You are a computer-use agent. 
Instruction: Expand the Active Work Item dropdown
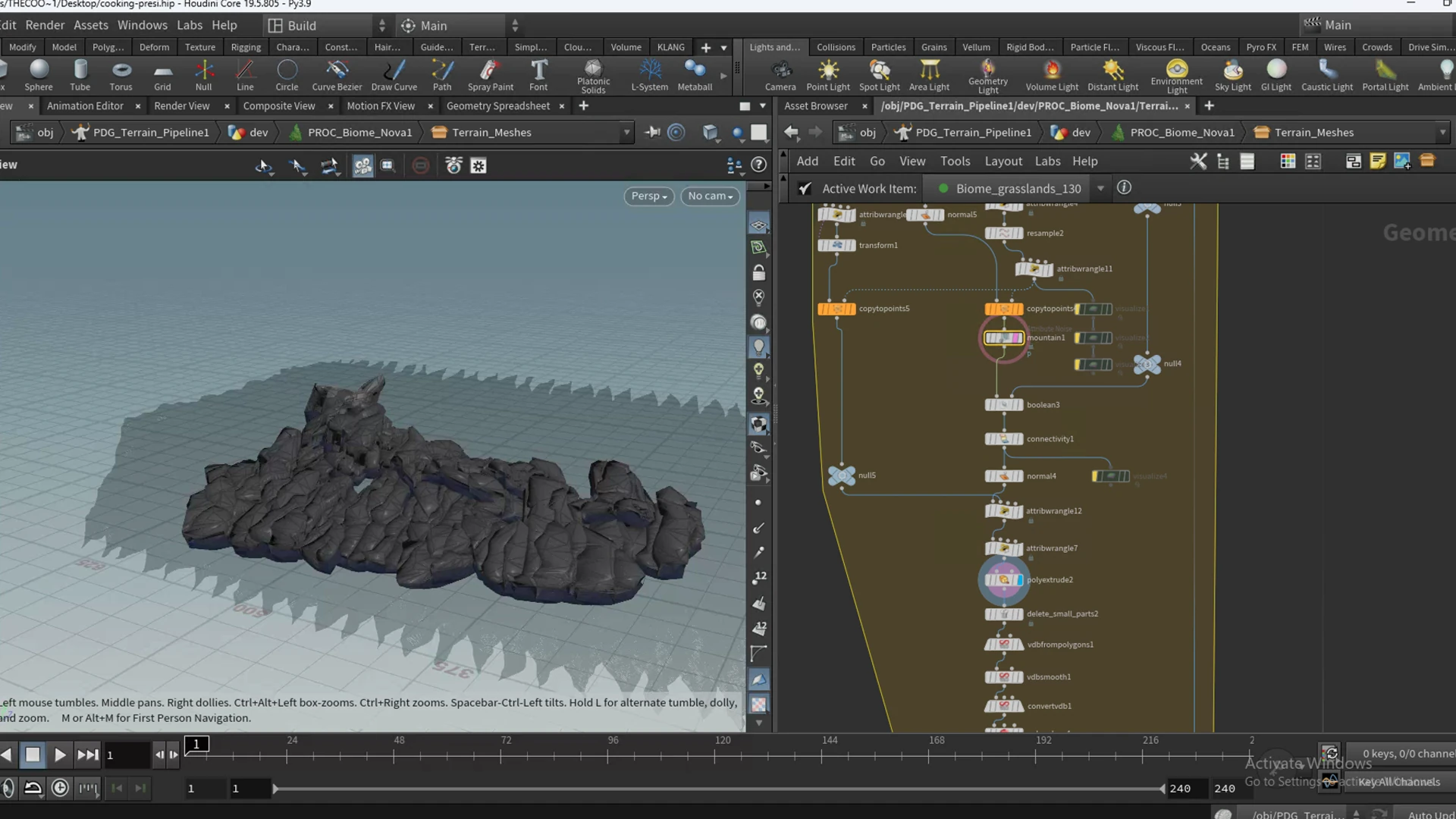click(1100, 188)
